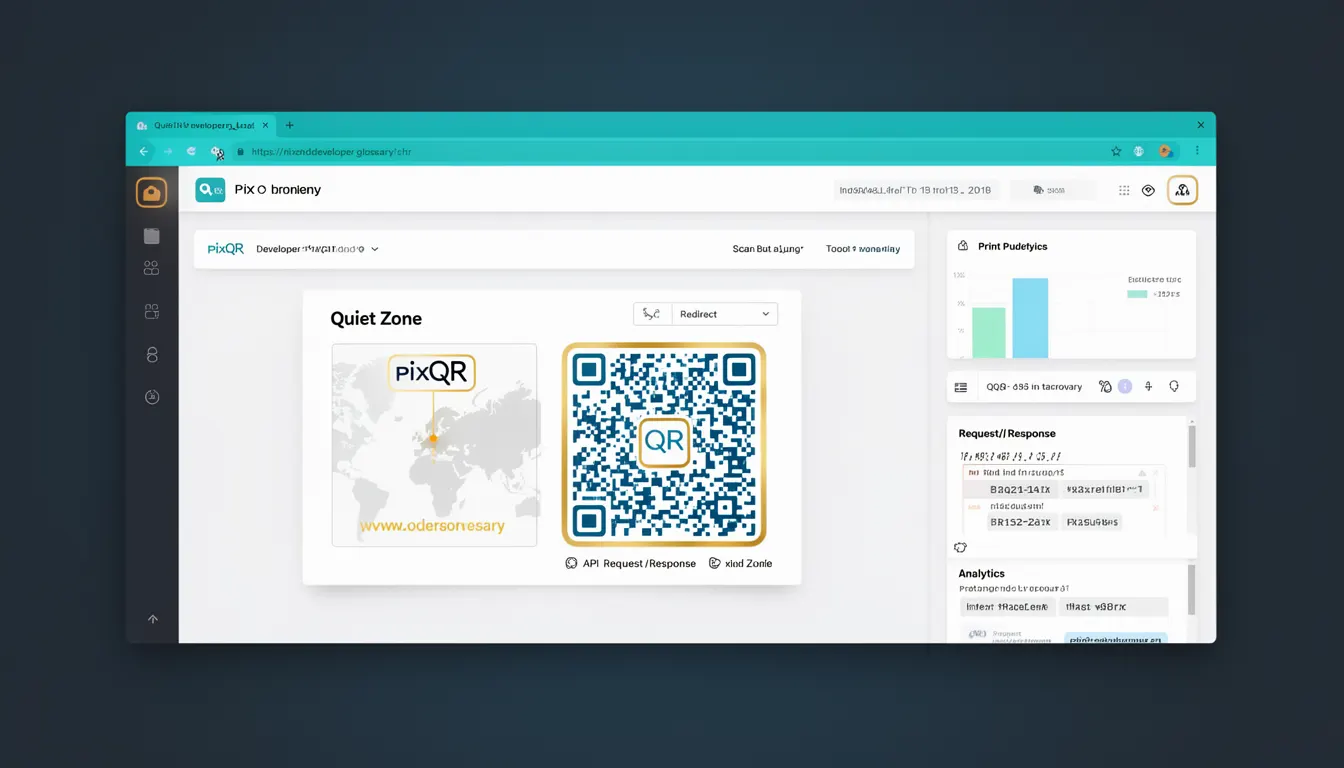Click the solid square icon below the sidebar home icon
The image size is (1344, 768).
152,236
